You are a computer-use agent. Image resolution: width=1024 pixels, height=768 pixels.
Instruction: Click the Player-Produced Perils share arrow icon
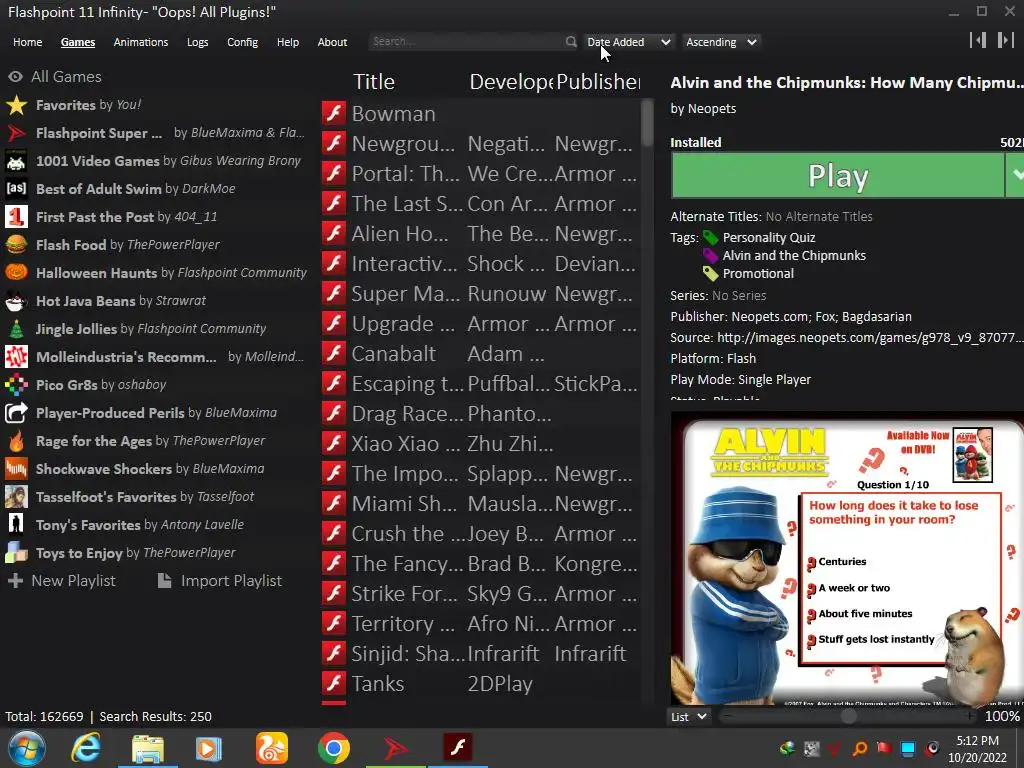point(16,413)
